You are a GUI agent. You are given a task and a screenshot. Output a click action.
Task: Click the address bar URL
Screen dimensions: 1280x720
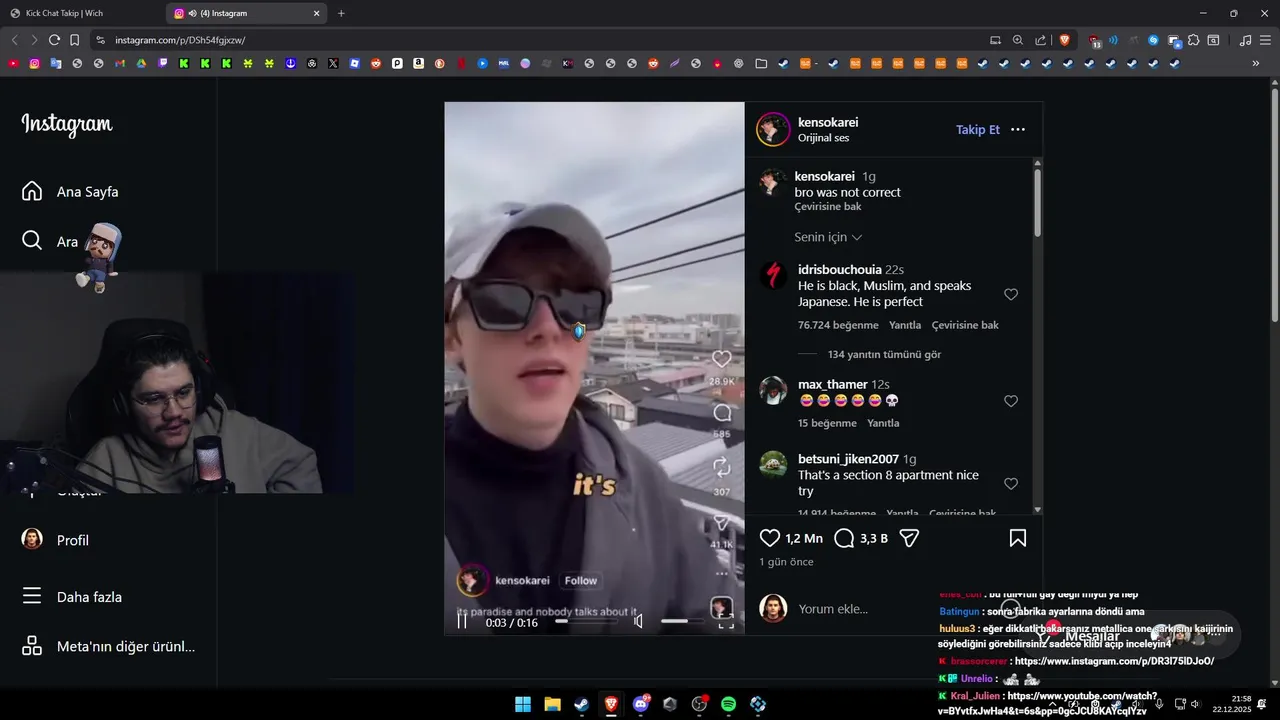(180, 40)
